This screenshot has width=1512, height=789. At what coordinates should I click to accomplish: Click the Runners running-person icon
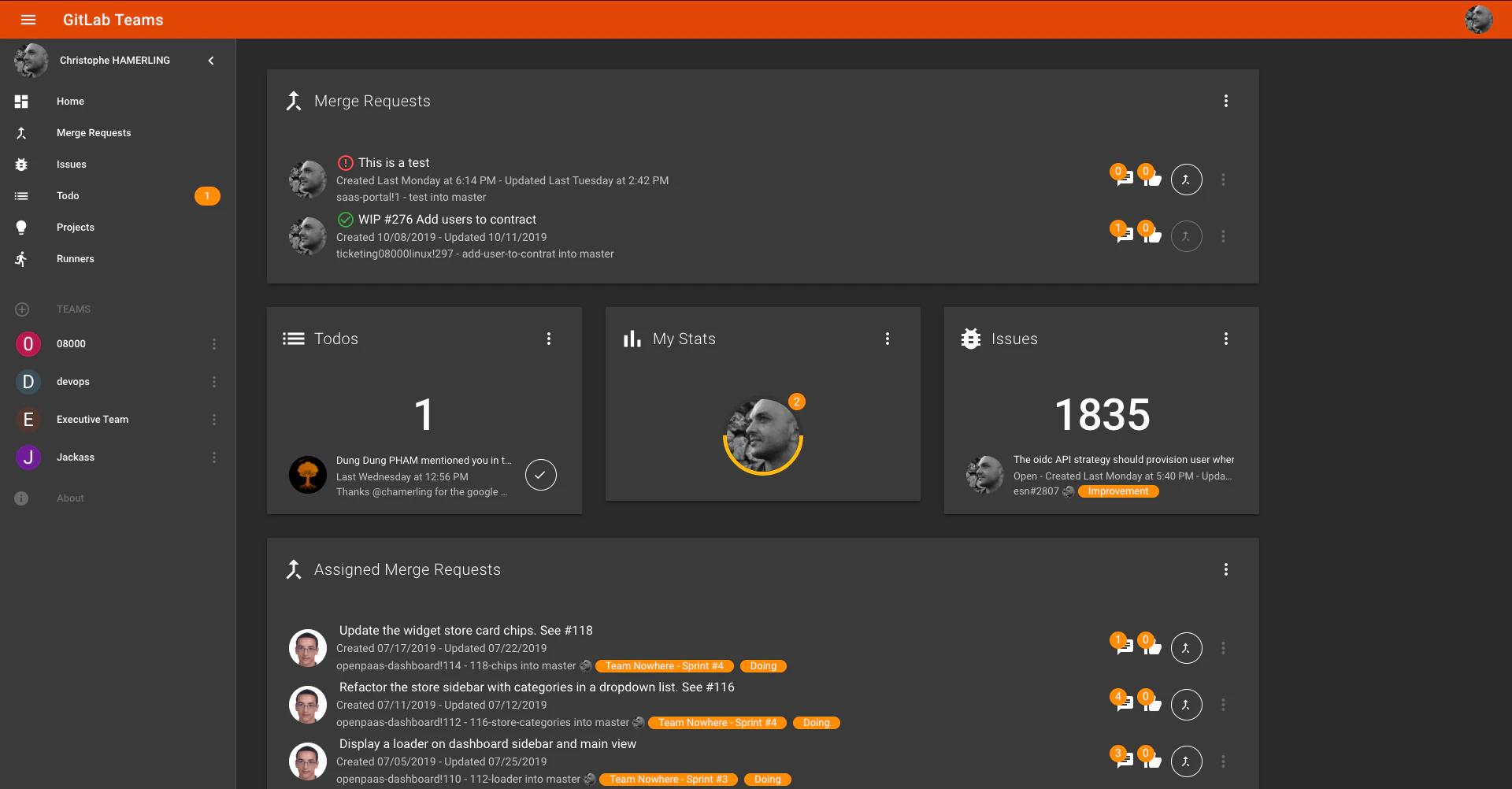[x=21, y=259]
